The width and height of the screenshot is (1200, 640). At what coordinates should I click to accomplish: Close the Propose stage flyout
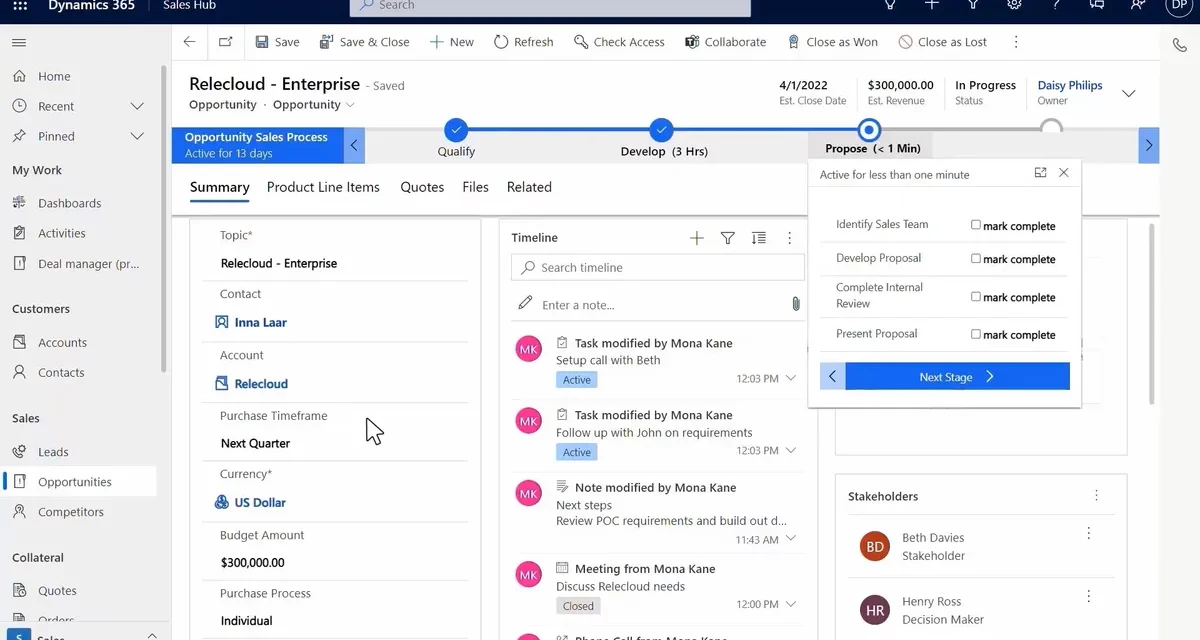pyautogui.click(x=1064, y=173)
